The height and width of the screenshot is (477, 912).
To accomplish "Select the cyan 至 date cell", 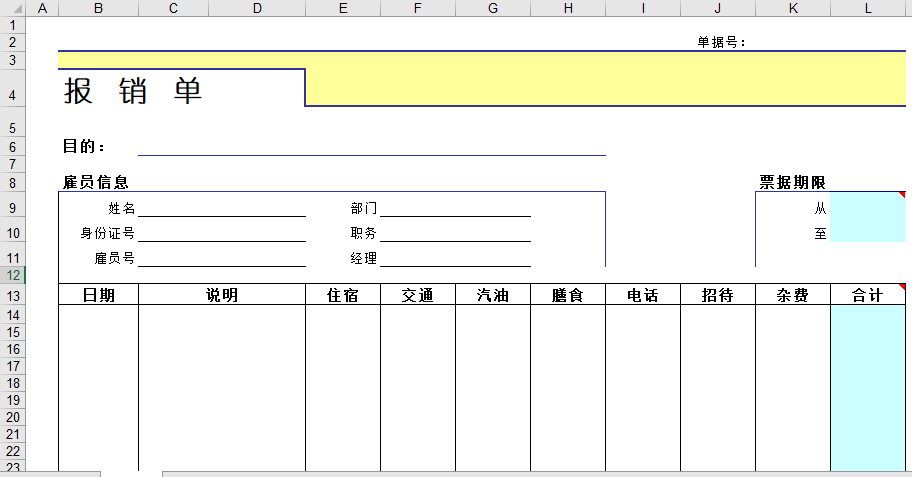I will pyautogui.click(x=867, y=233).
